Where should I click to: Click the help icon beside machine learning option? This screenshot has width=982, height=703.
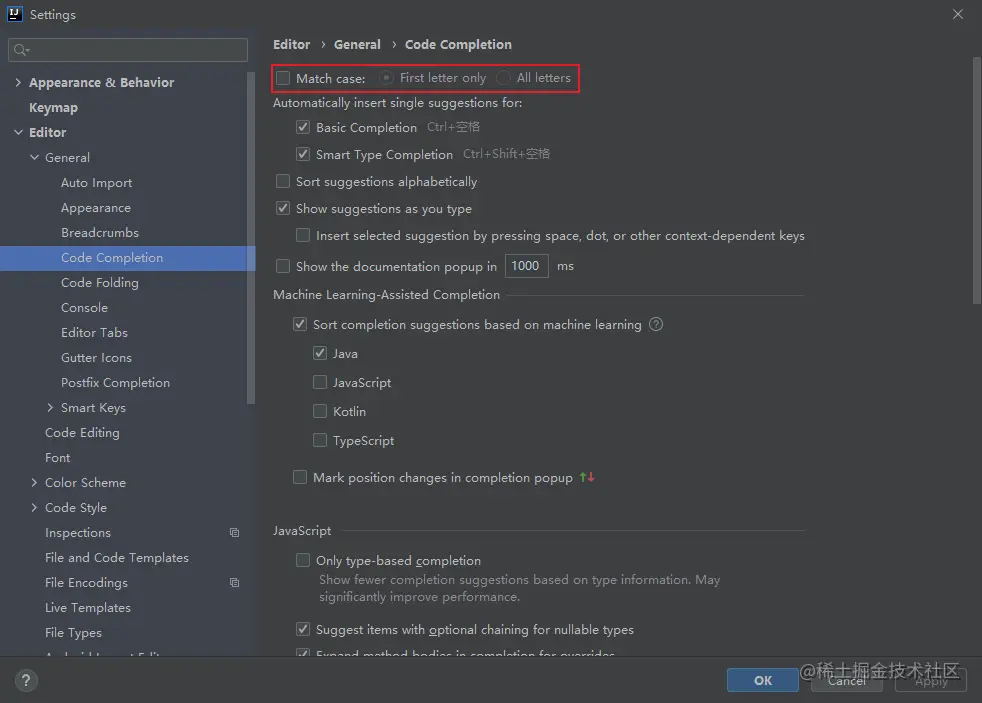(x=656, y=324)
